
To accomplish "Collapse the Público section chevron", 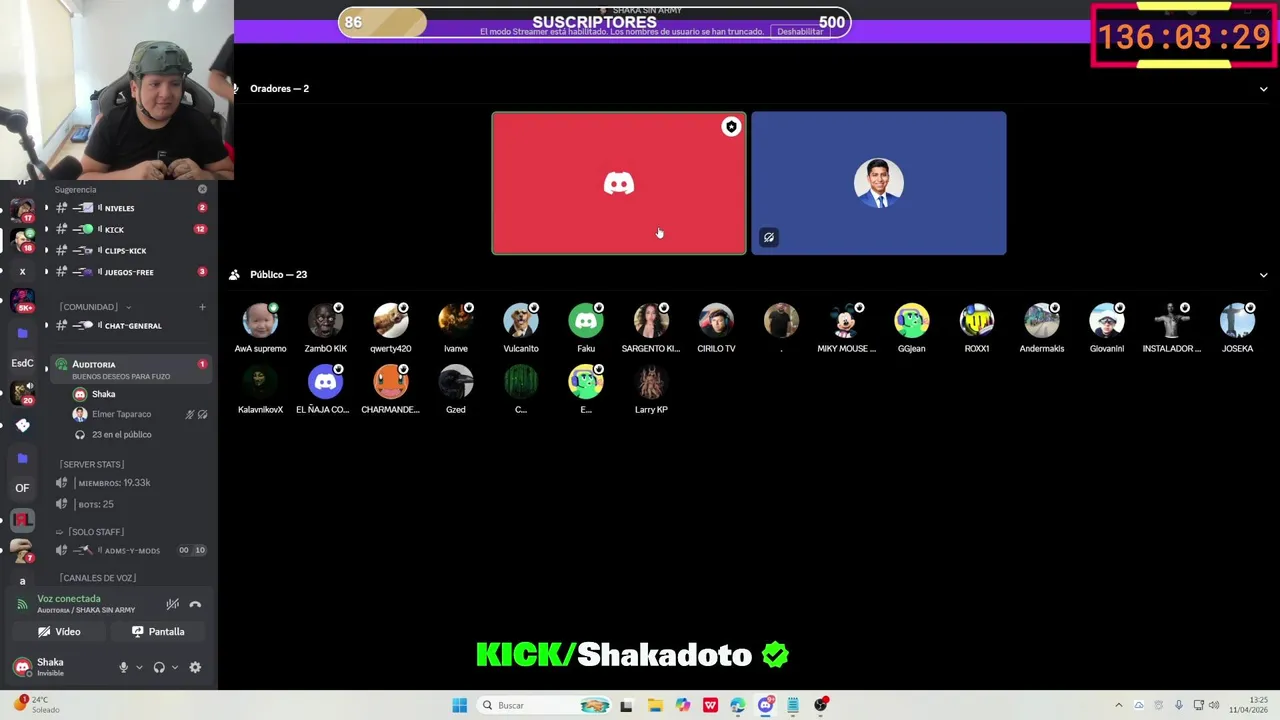I will [1263, 275].
